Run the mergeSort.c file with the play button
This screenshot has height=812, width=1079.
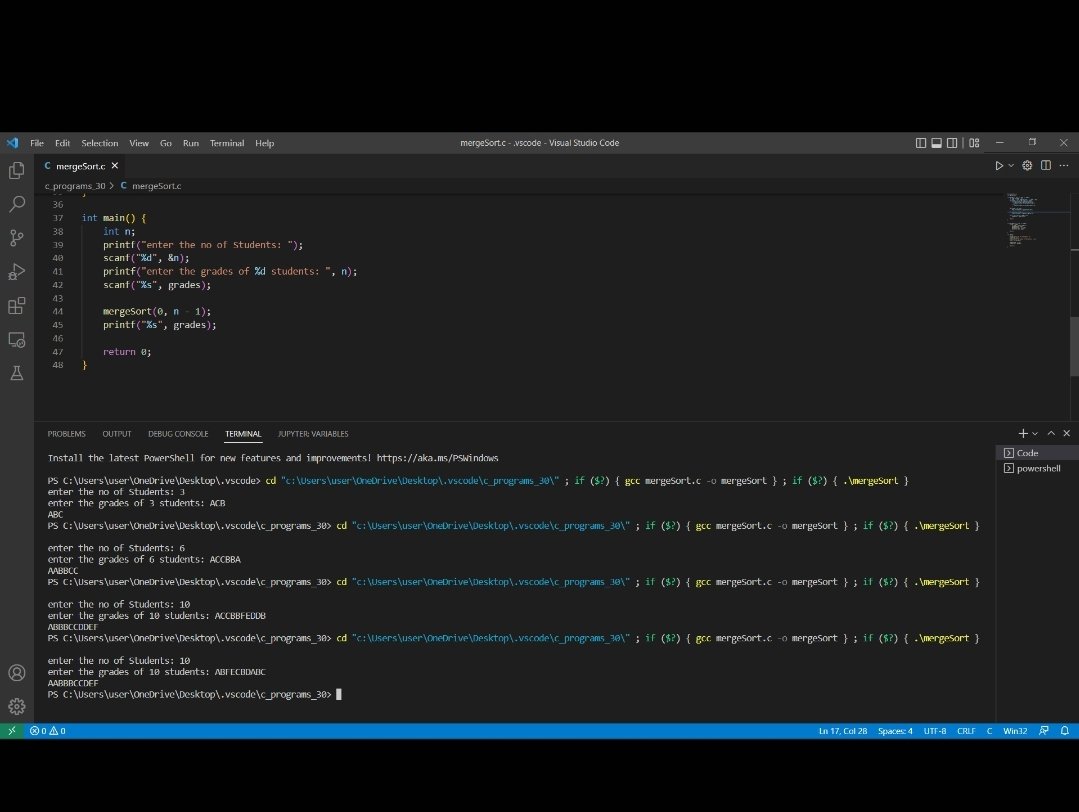tap(998, 165)
